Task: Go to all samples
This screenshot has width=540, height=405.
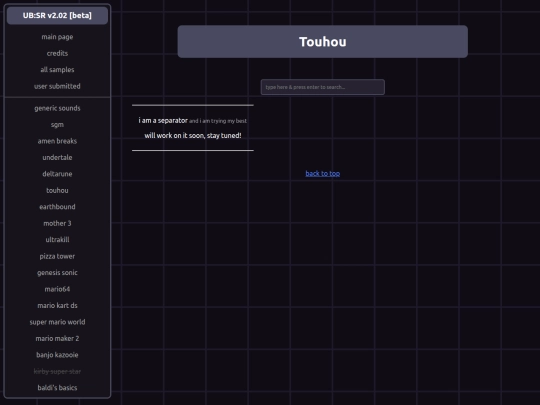Action: click(57, 70)
